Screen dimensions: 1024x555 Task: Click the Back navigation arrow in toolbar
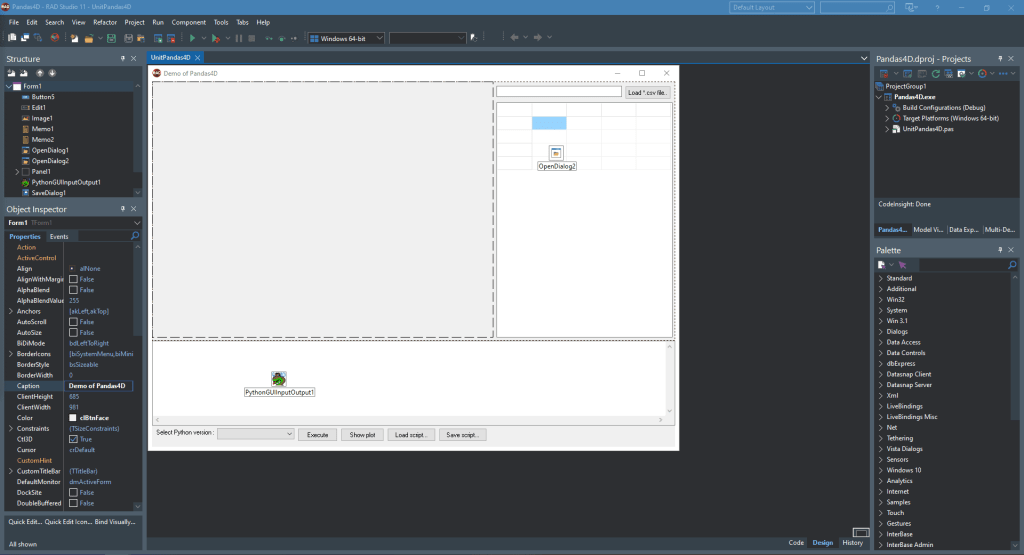click(514, 37)
